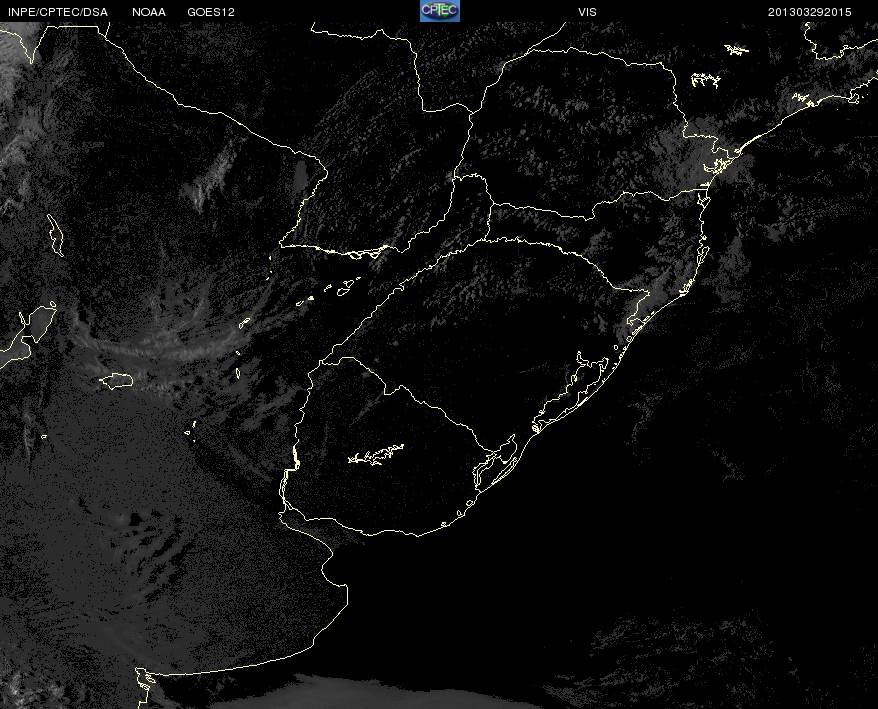This screenshot has width=878, height=709.
Task: Click the gray cloud patch beside the western border bend
Action: tap(302, 174)
